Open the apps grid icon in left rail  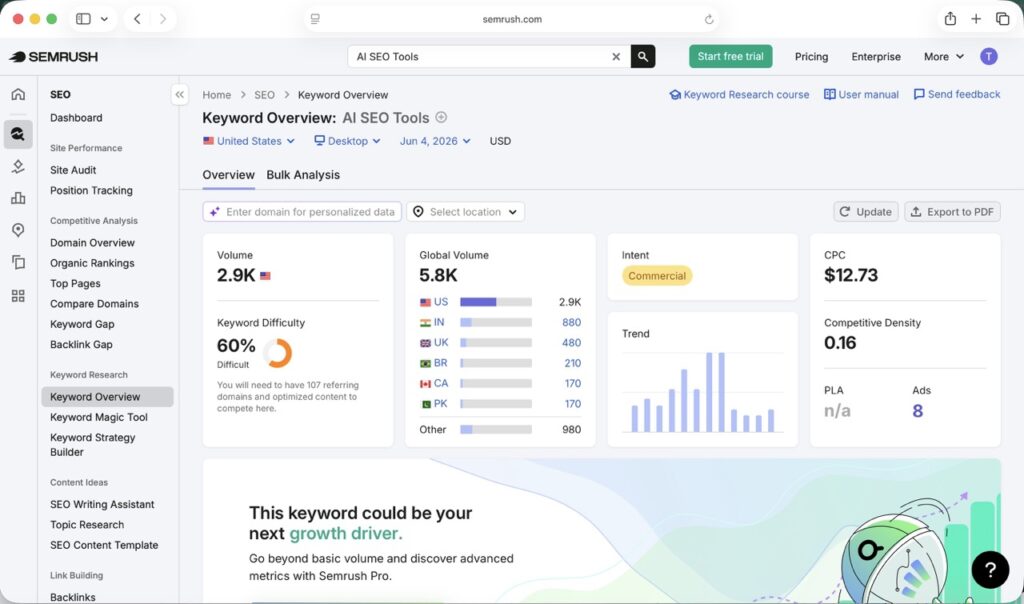[x=18, y=296]
